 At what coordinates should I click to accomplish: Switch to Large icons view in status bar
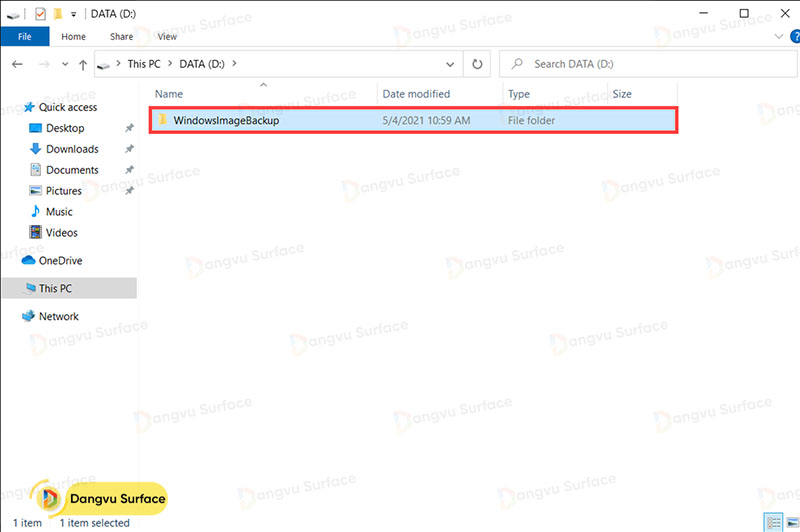pos(792,522)
